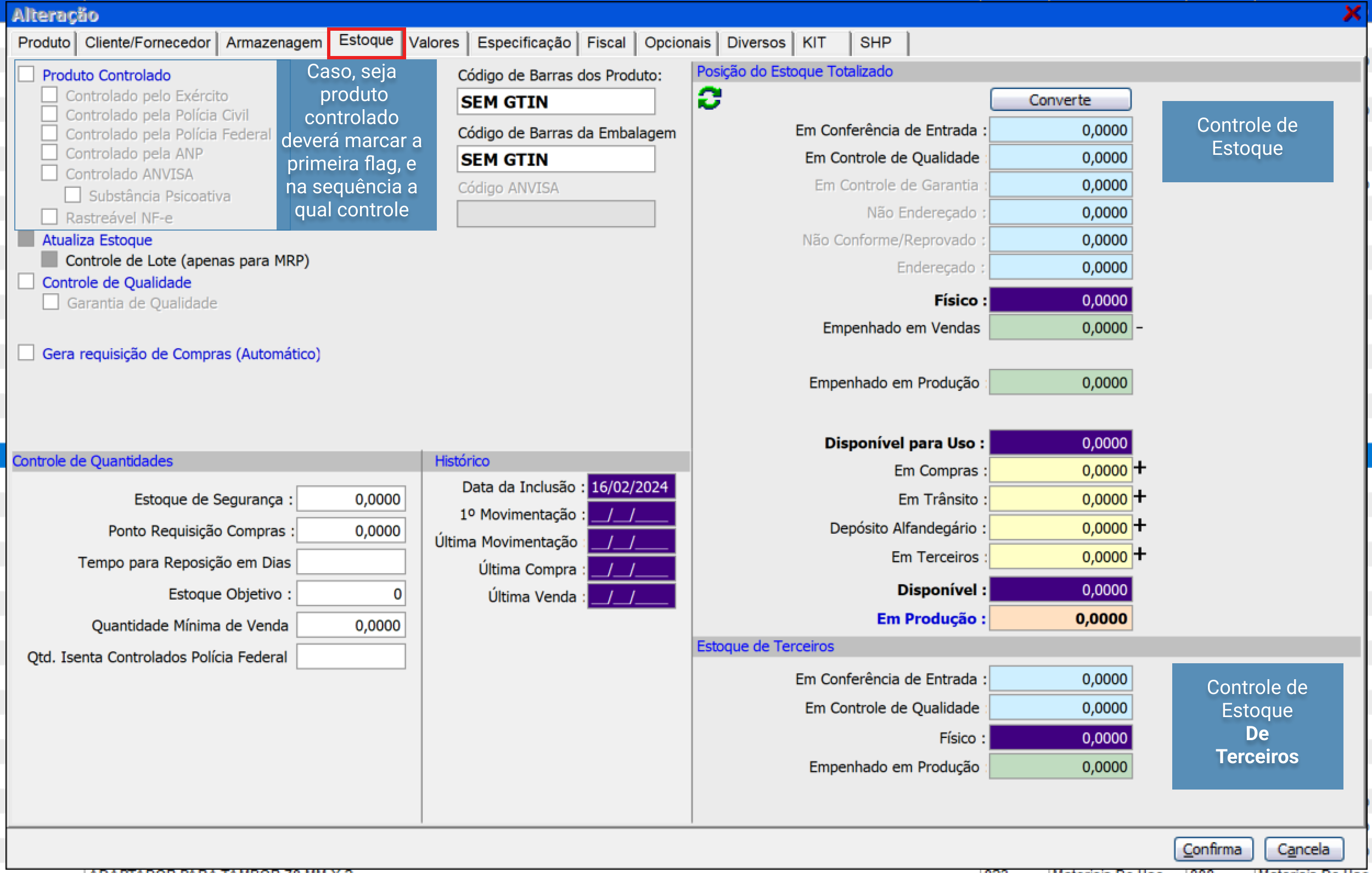Open the Armazenagem tab

[273, 43]
